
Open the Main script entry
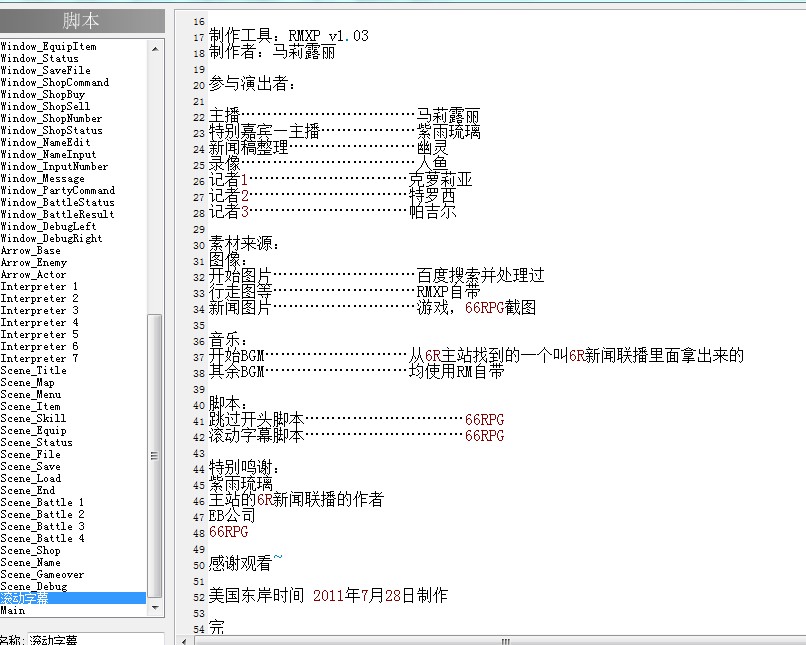(x=13, y=610)
